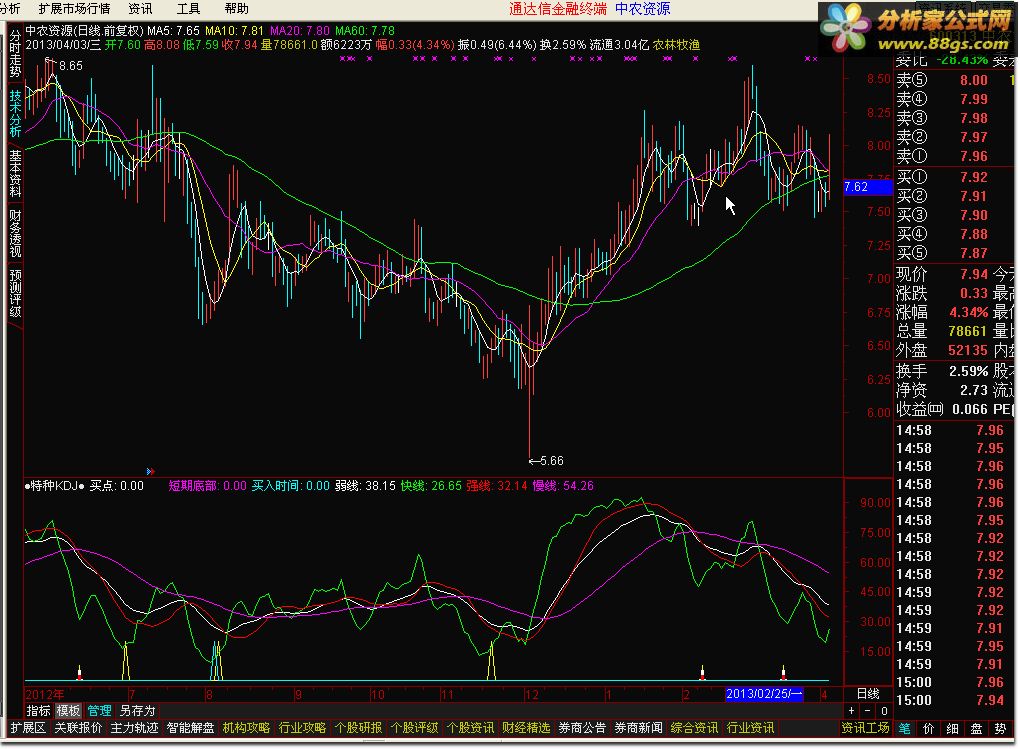Click the minus zoom-out chart button
This screenshot has height=749, width=1020.
(x=868, y=711)
